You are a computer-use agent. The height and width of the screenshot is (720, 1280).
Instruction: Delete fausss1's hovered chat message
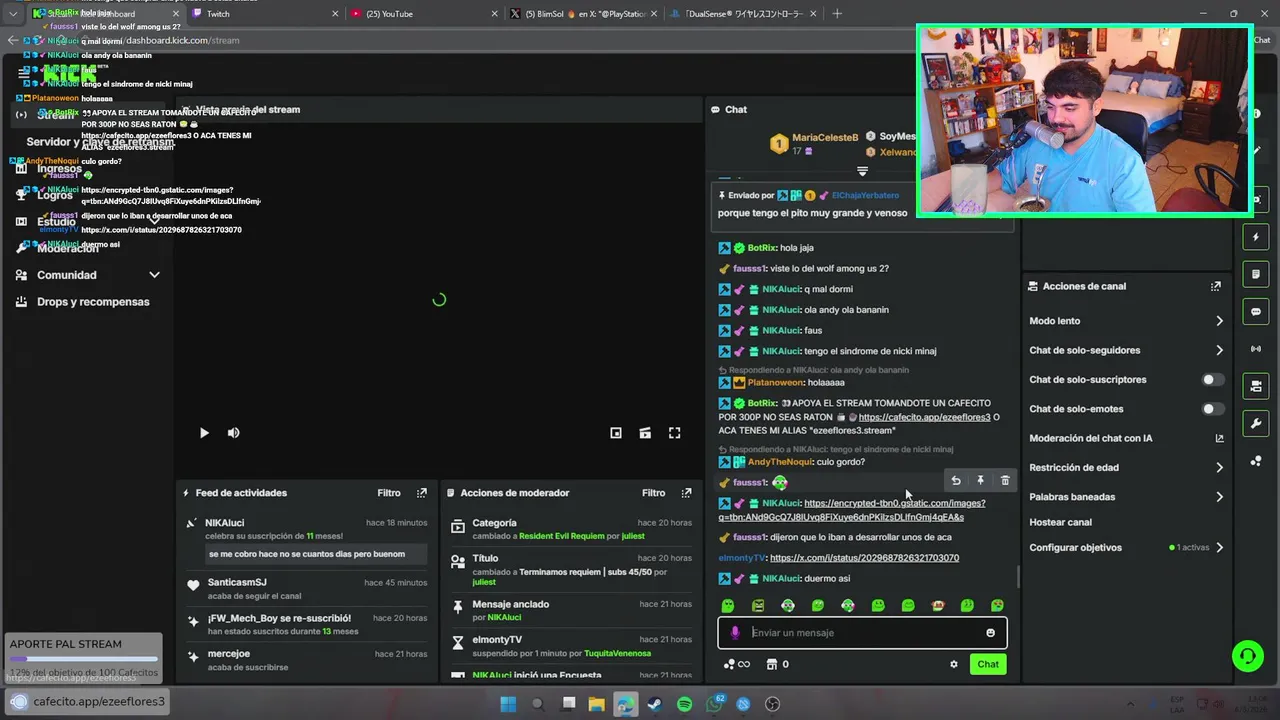1005,481
